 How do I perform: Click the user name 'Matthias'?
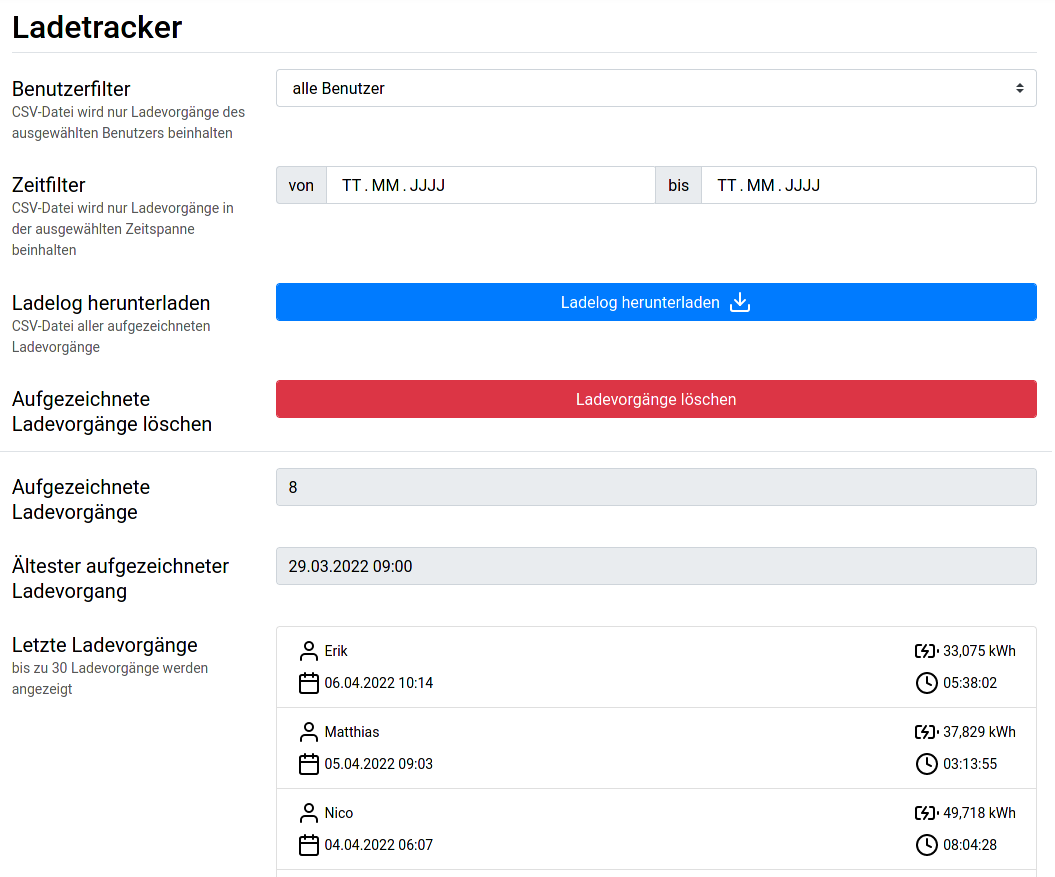[x=352, y=732]
